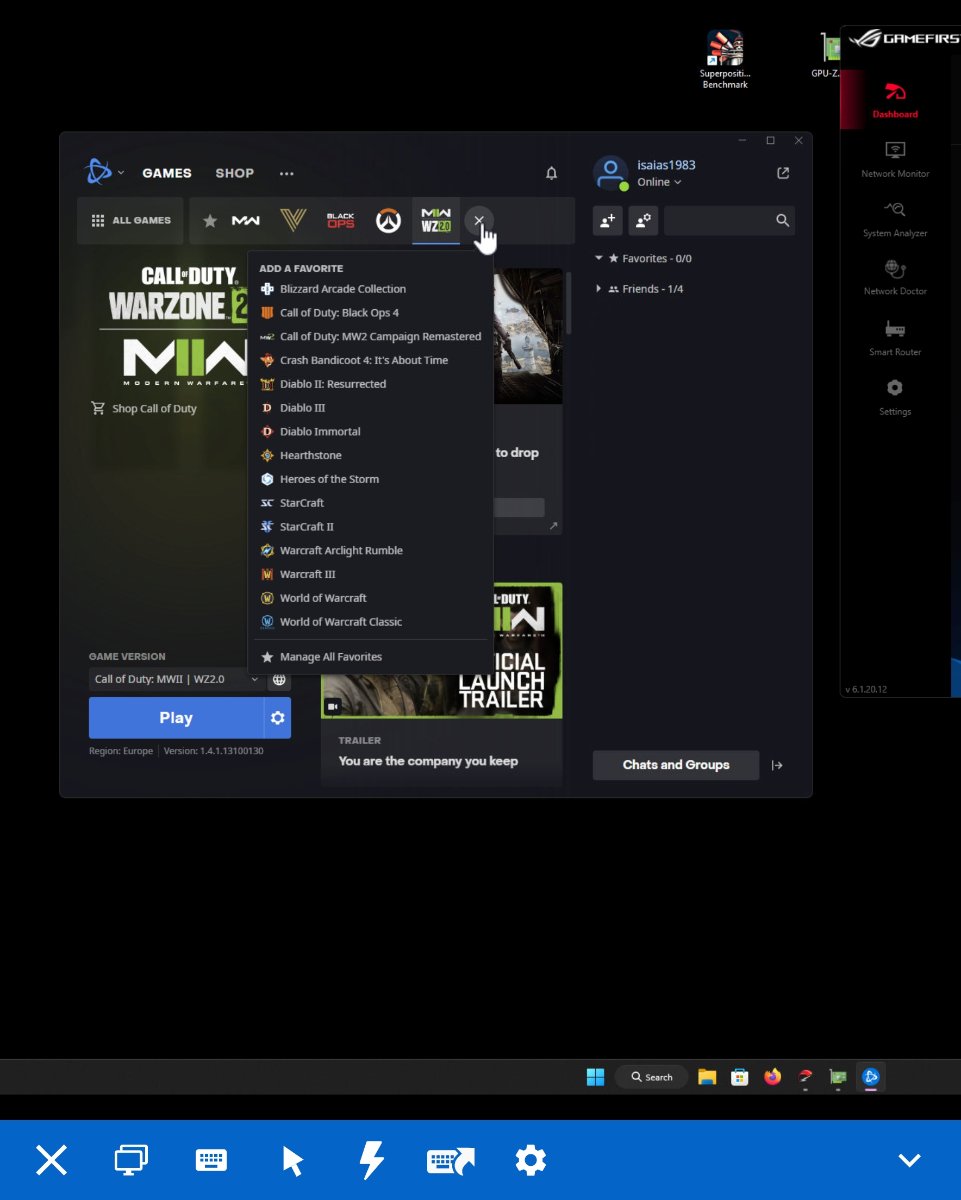Click the remote lightning actions icon
This screenshot has height=1200, width=961.
[x=371, y=1160]
